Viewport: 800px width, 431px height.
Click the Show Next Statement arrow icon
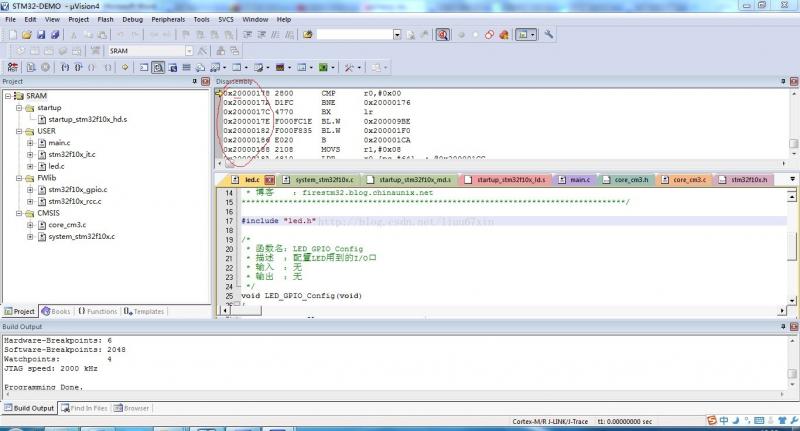point(125,67)
